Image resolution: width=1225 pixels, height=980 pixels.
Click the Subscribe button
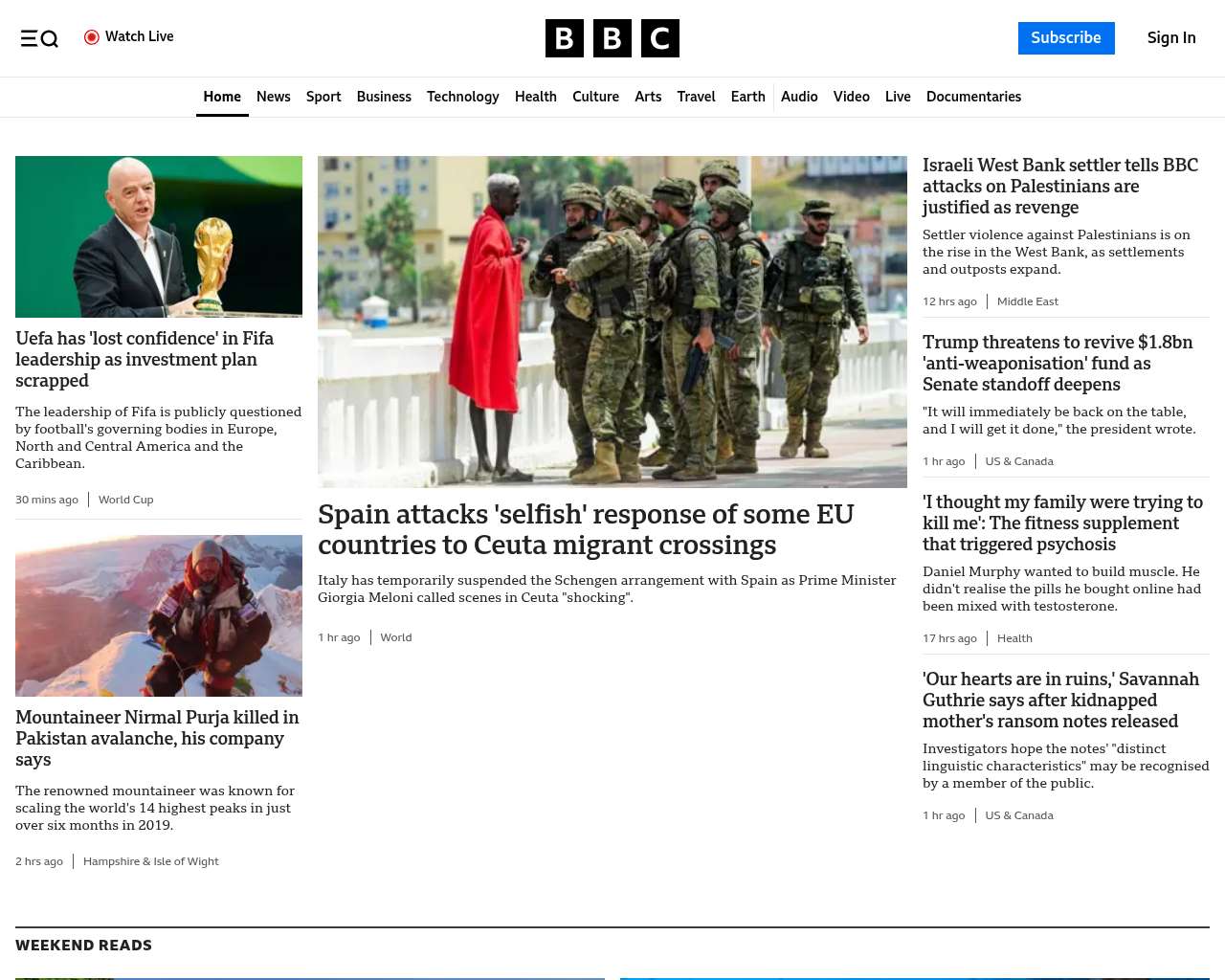pyautogui.click(x=1066, y=38)
